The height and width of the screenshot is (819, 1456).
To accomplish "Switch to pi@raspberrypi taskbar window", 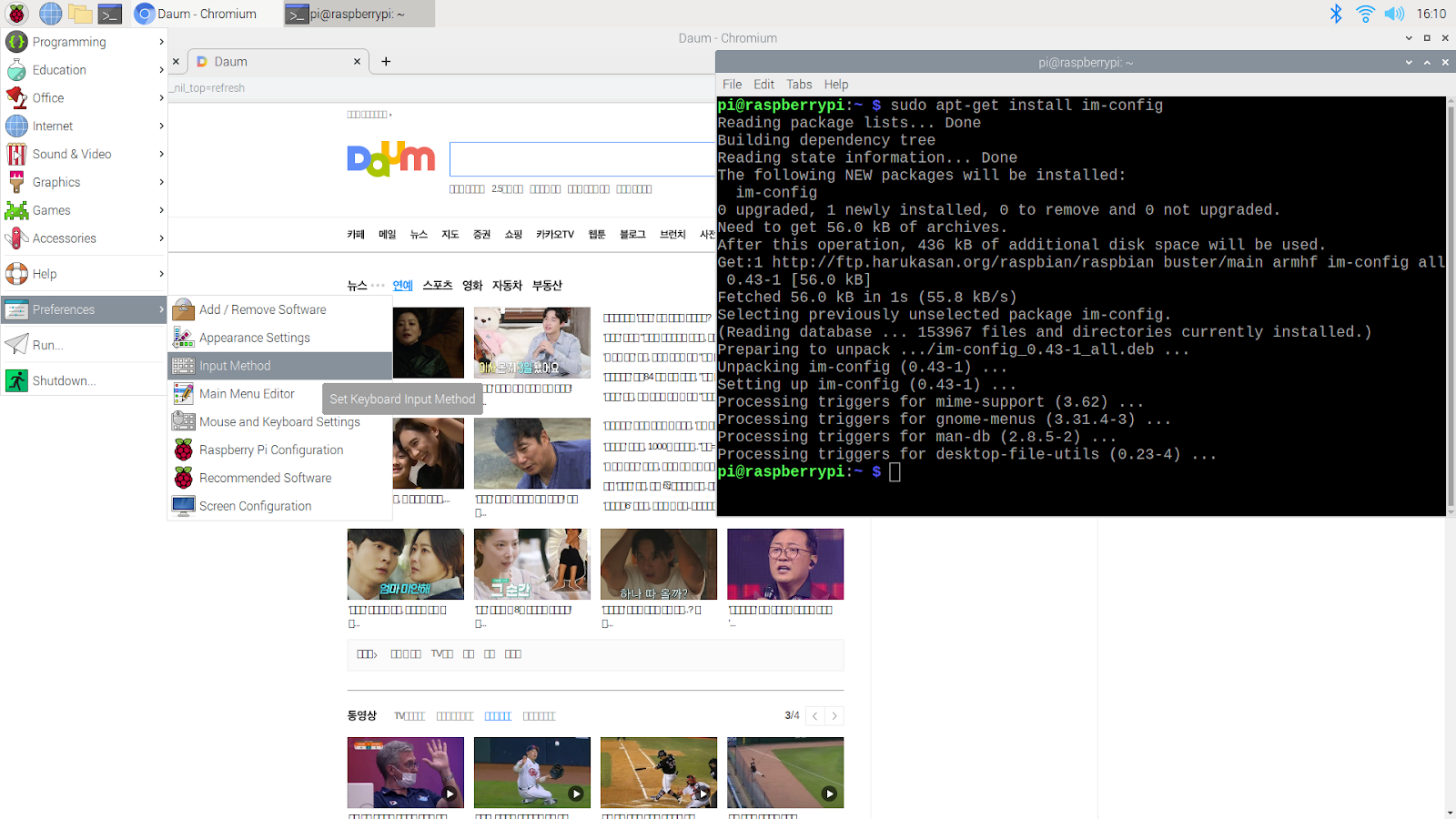I will click(359, 14).
